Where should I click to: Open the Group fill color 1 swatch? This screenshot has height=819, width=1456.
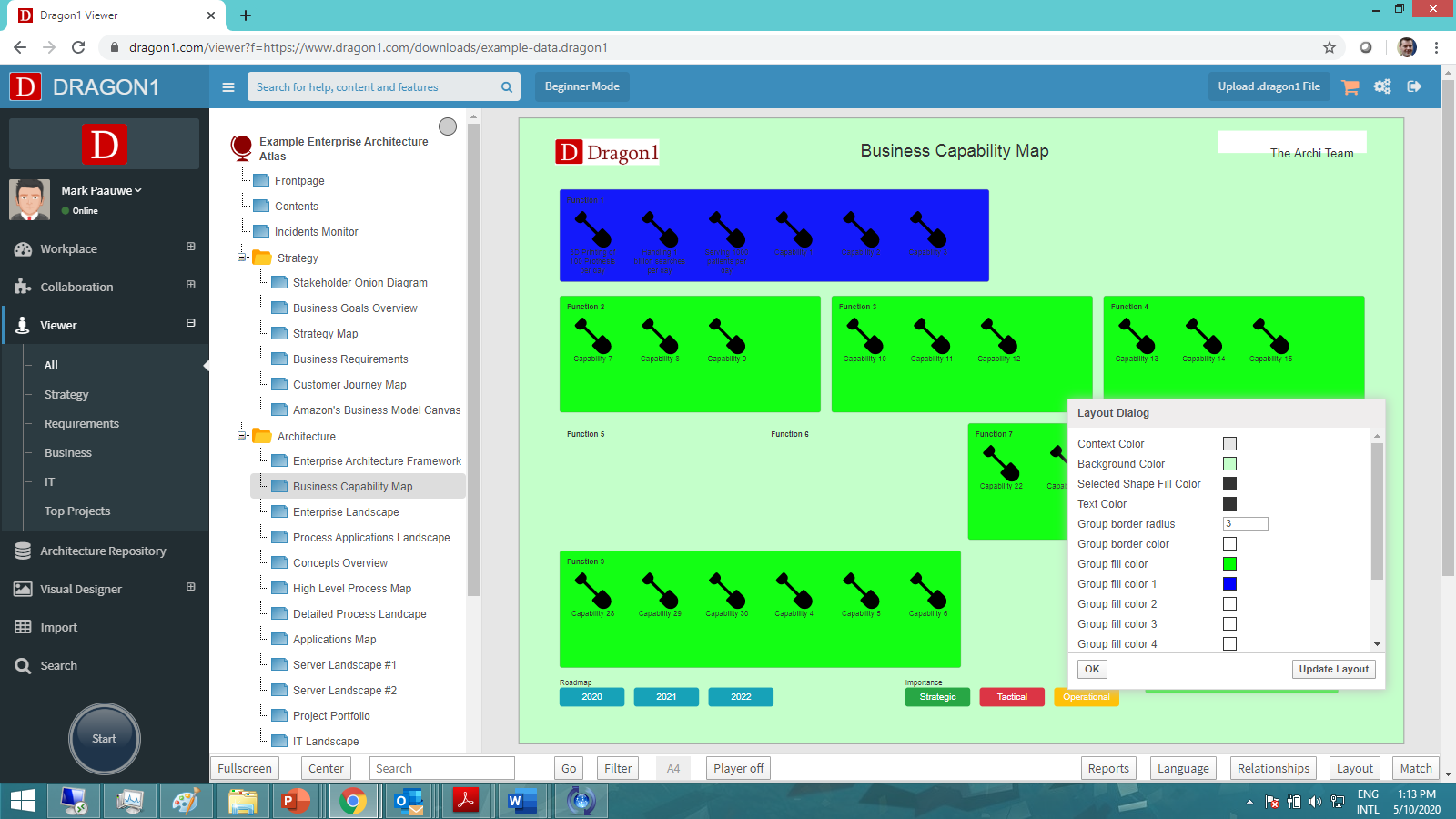point(1229,584)
